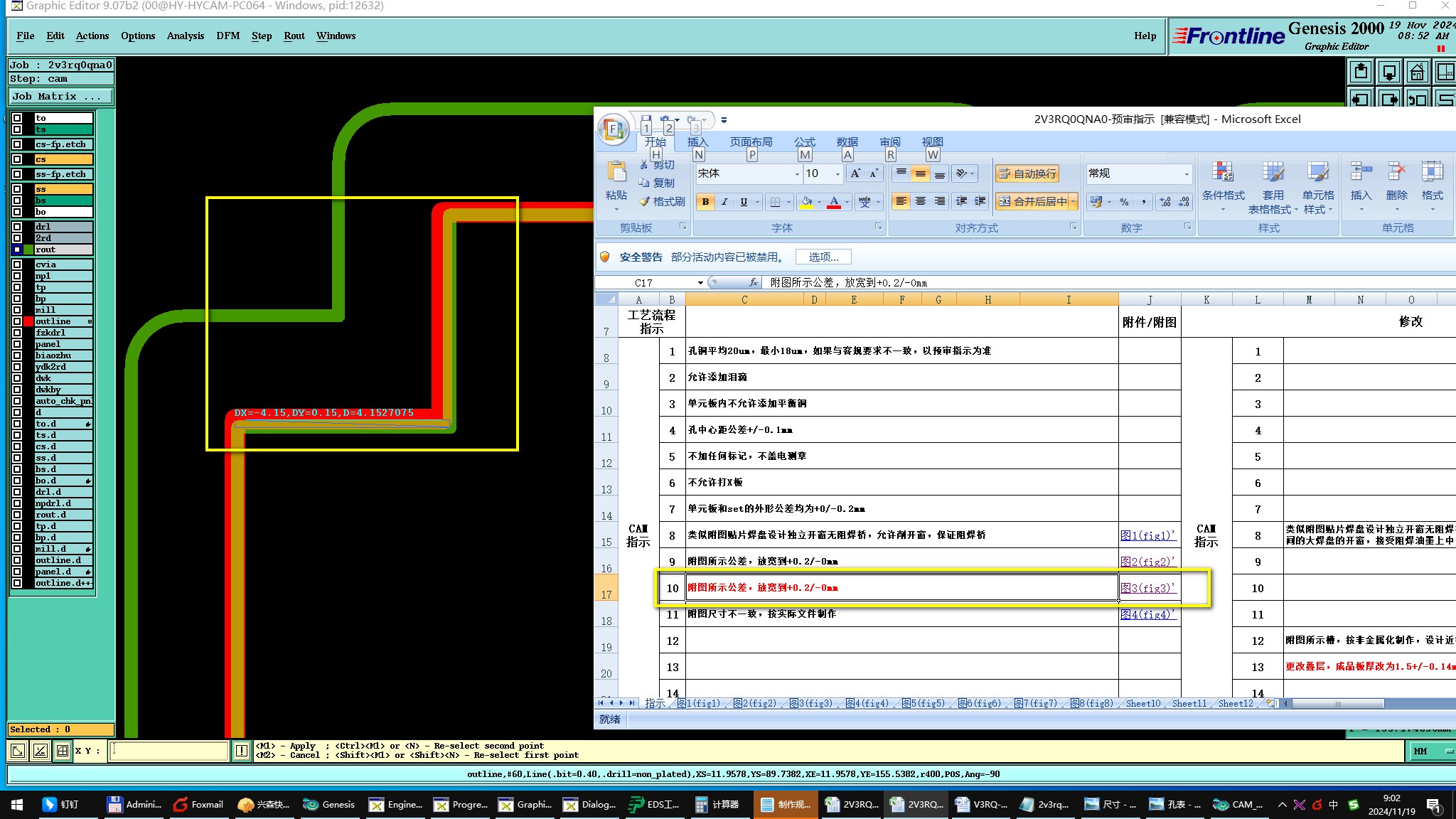Image resolution: width=1456 pixels, height=819 pixels.
Task: Click the Excel Office button
Action: tap(614, 129)
